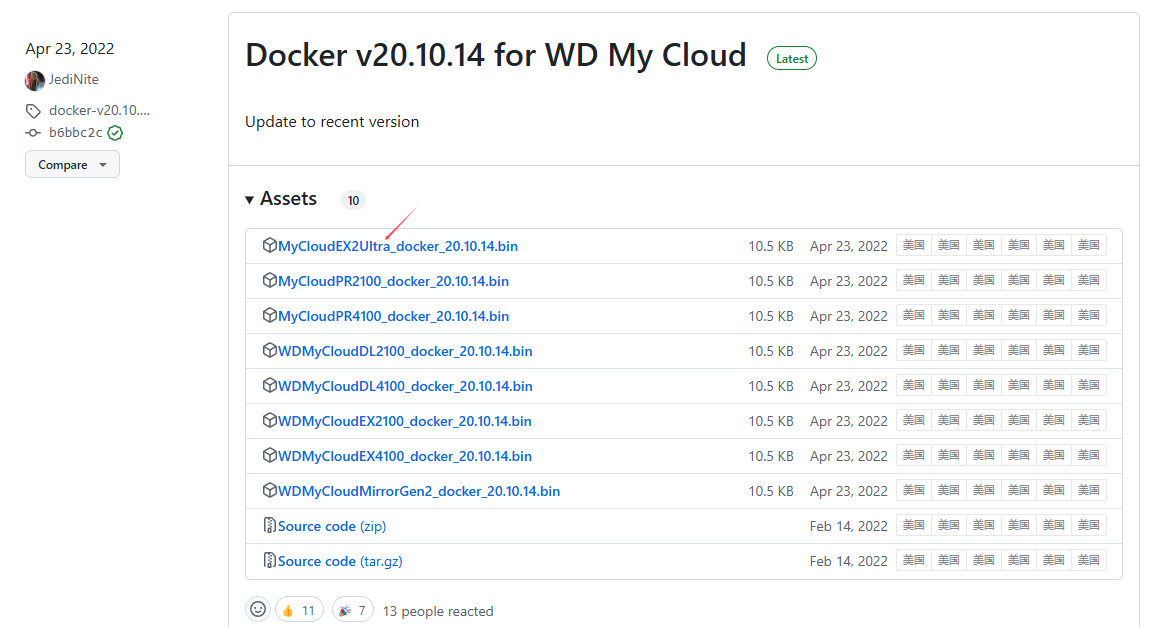Click file icon of Source code (tar.gz)
This screenshot has width=1158, height=627.
pos(270,561)
